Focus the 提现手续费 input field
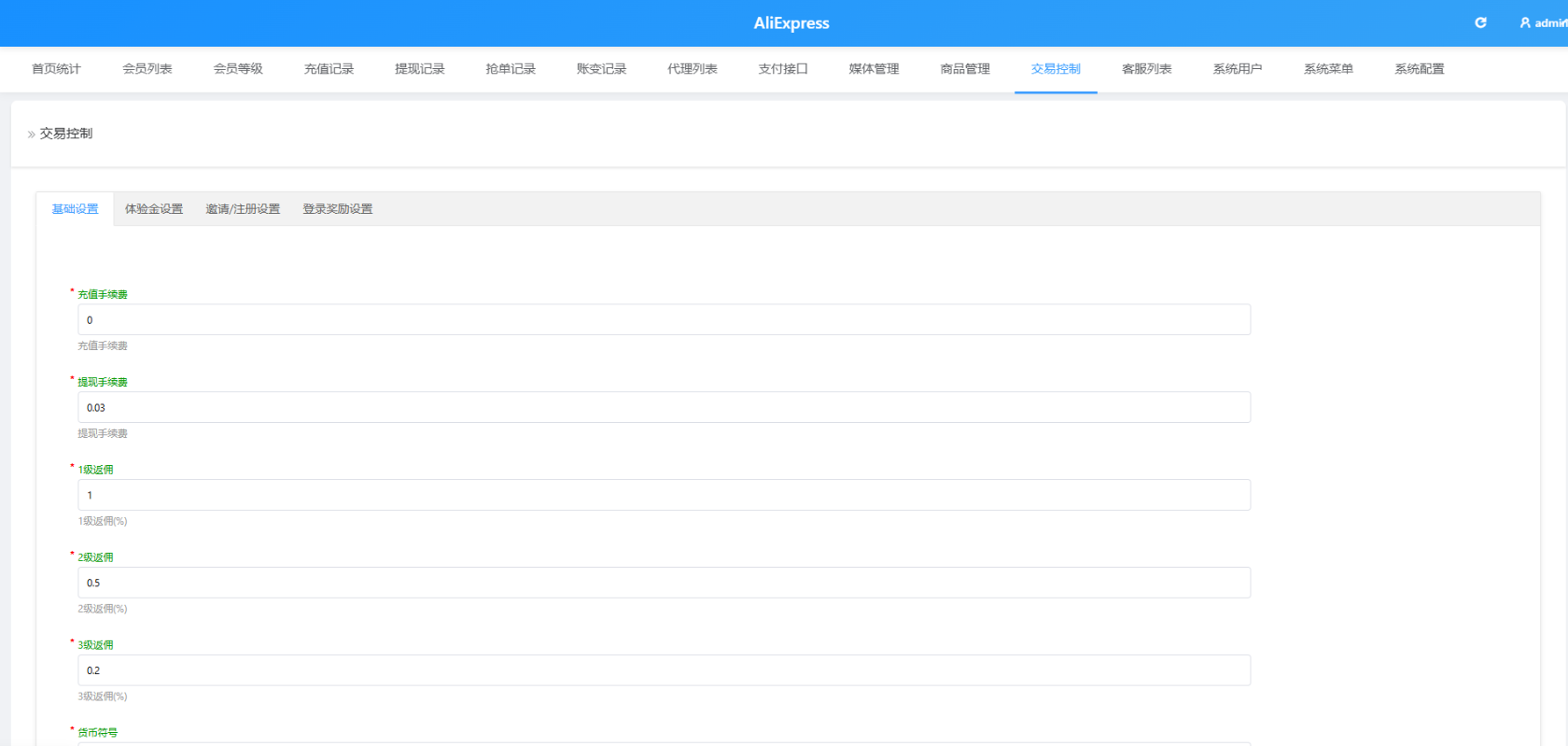Image resolution: width=1568 pixels, height=746 pixels. [664, 407]
